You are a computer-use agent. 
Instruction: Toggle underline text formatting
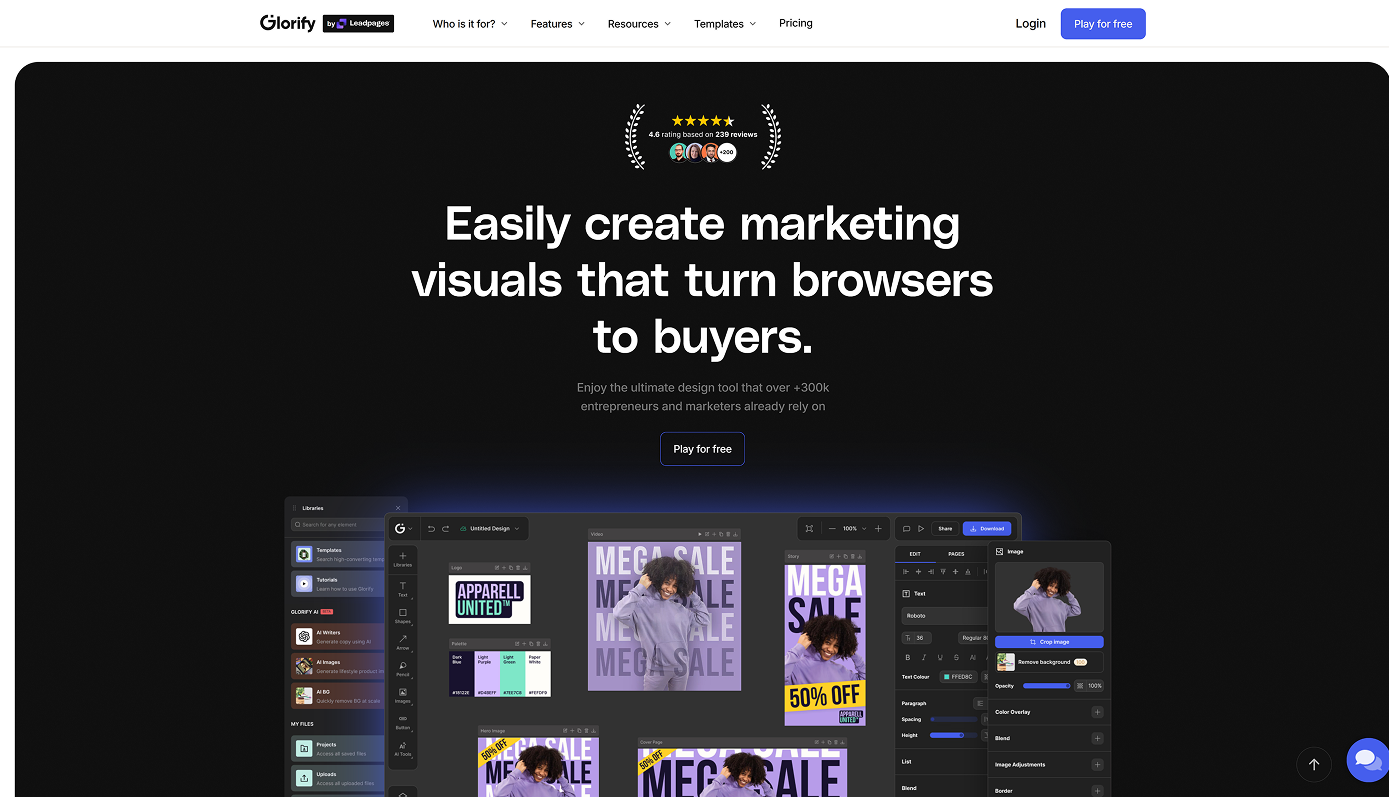click(940, 657)
